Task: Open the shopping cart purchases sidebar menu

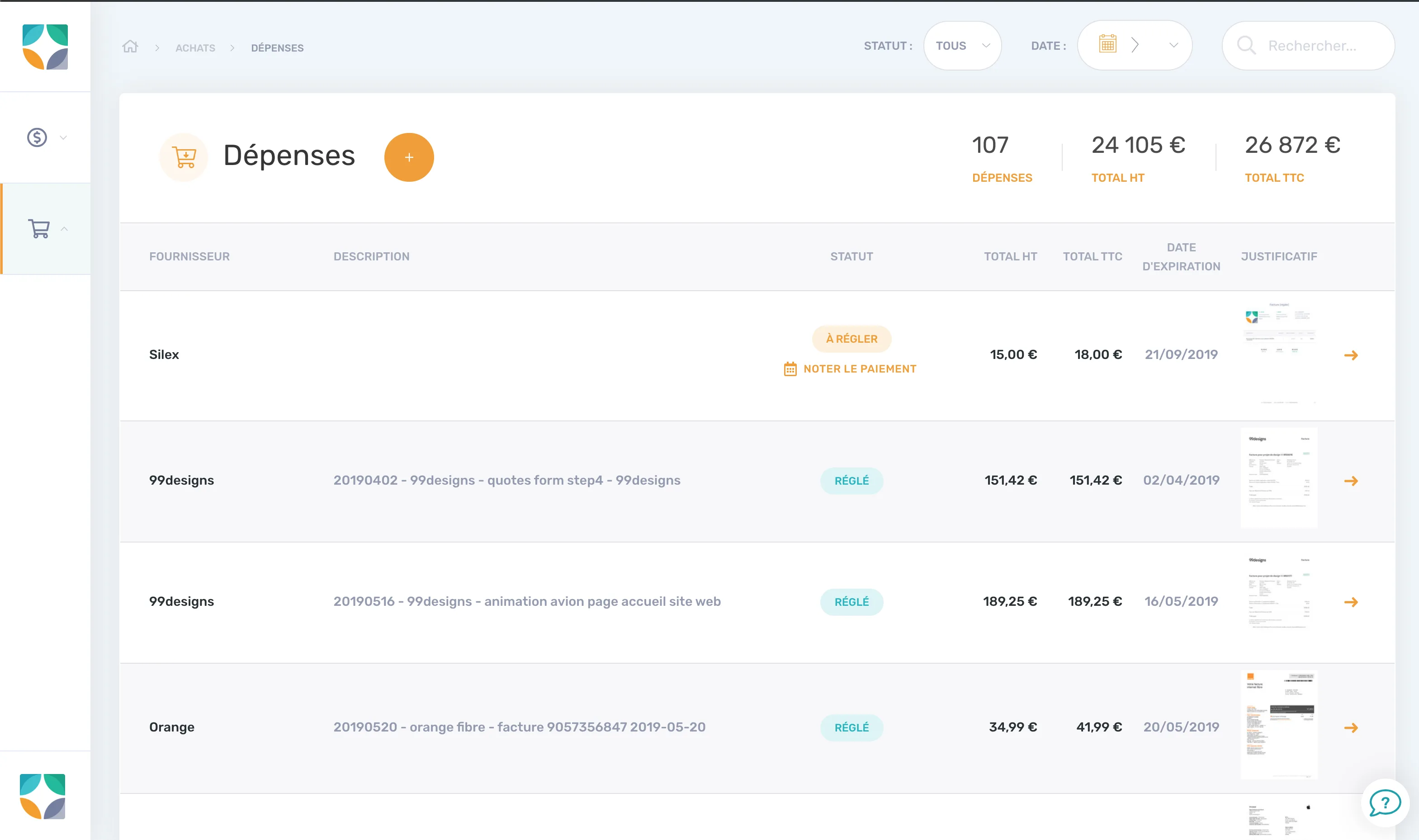Action: coord(39,229)
